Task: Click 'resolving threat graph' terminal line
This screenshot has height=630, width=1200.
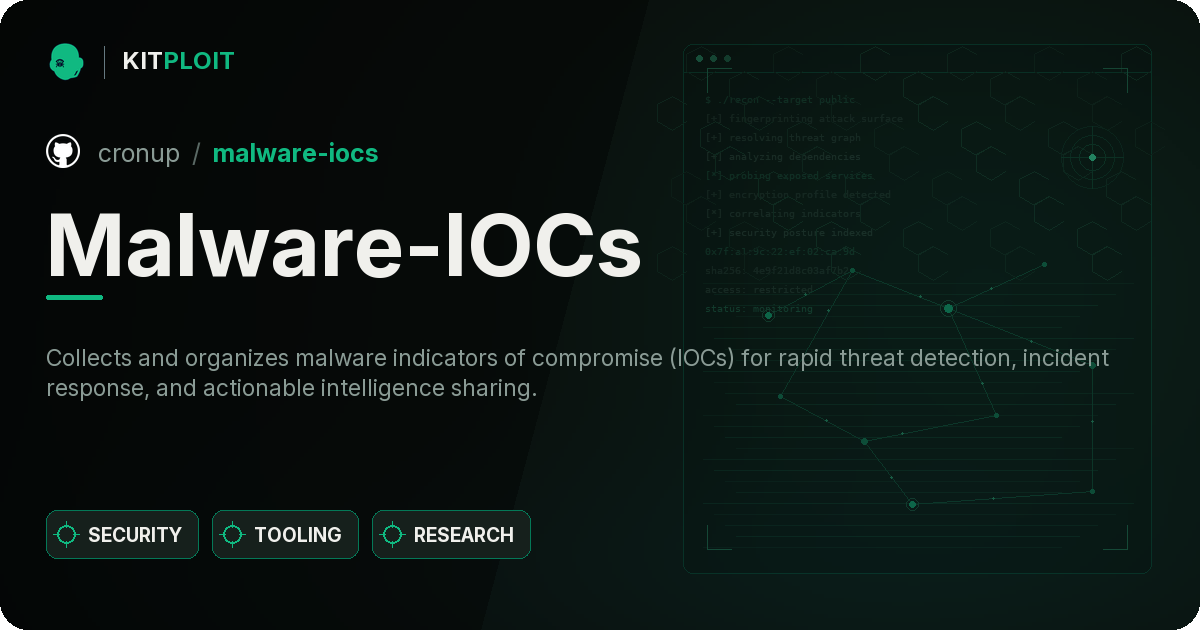Action: click(782, 138)
